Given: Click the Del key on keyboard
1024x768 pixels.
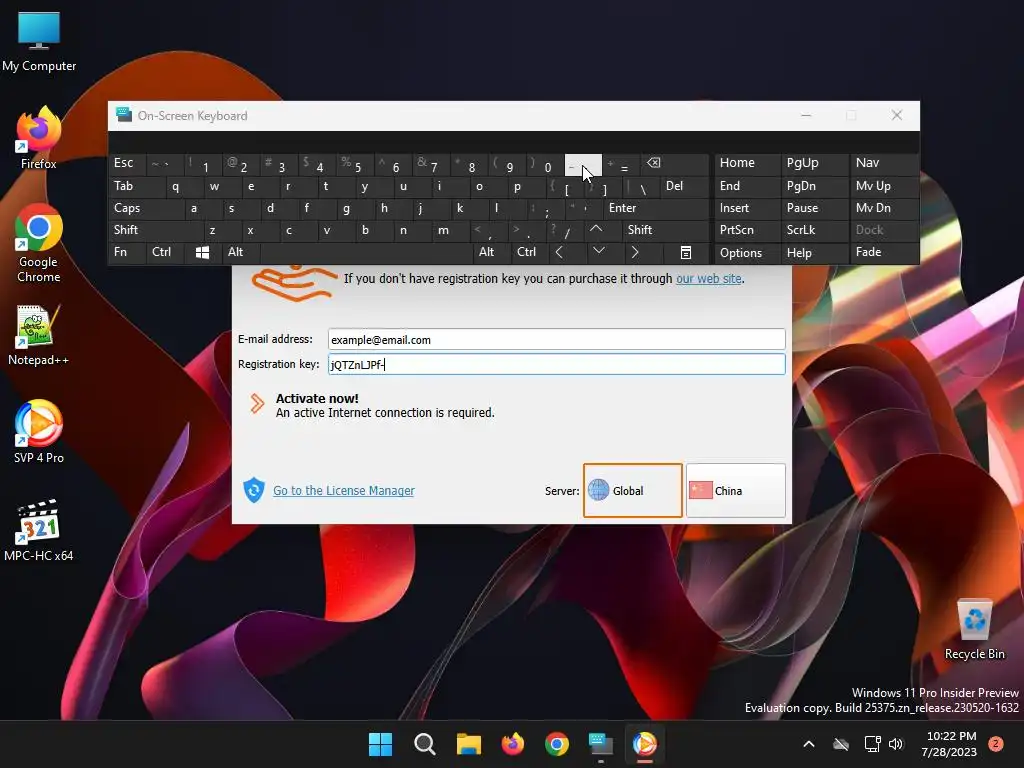Looking at the screenshot, I should click(x=684, y=186).
